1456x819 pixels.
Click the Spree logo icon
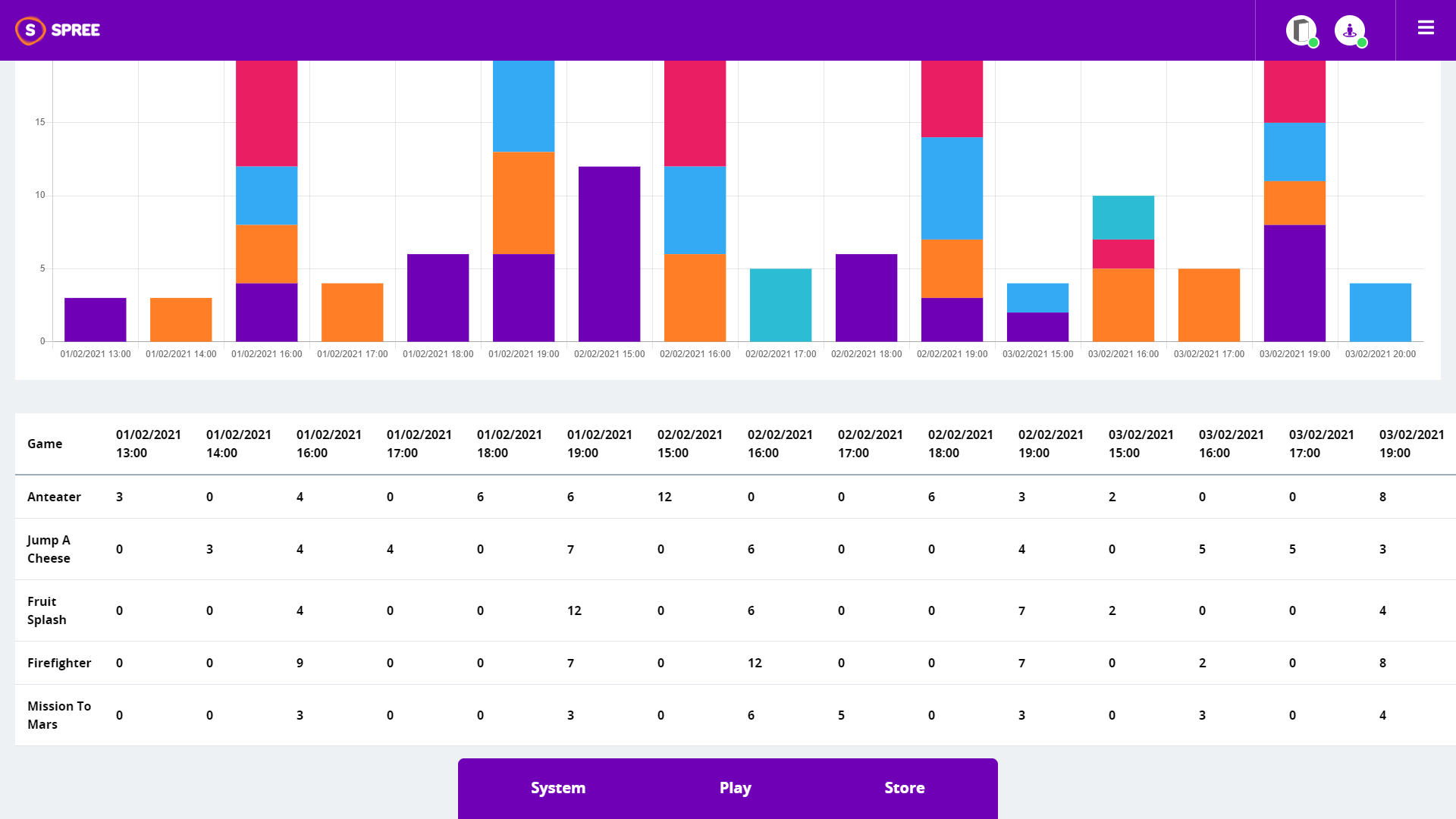(x=30, y=30)
